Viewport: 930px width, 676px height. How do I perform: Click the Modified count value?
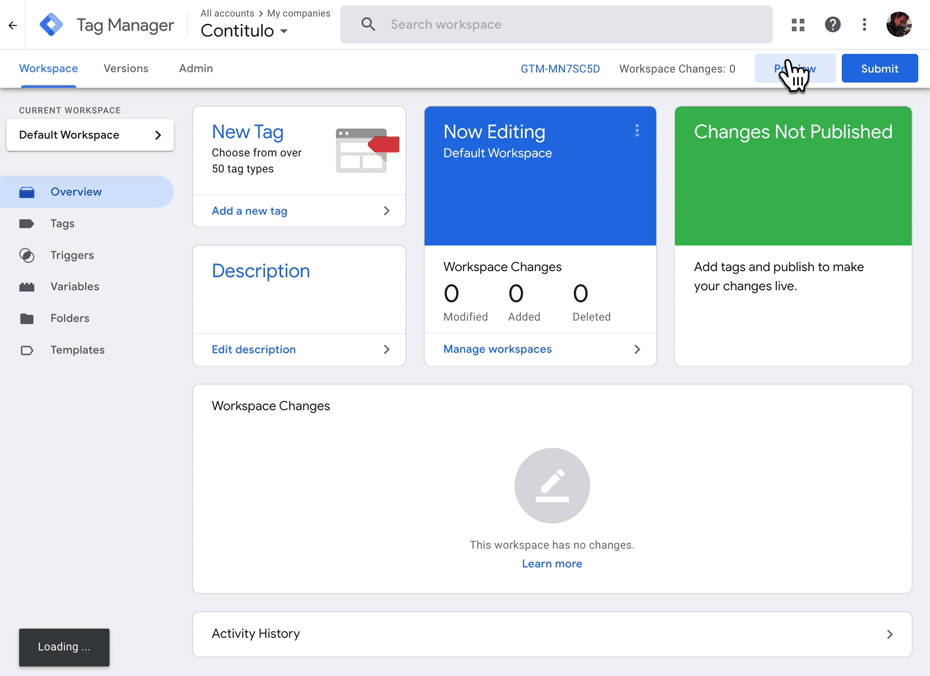(x=451, y=294)
